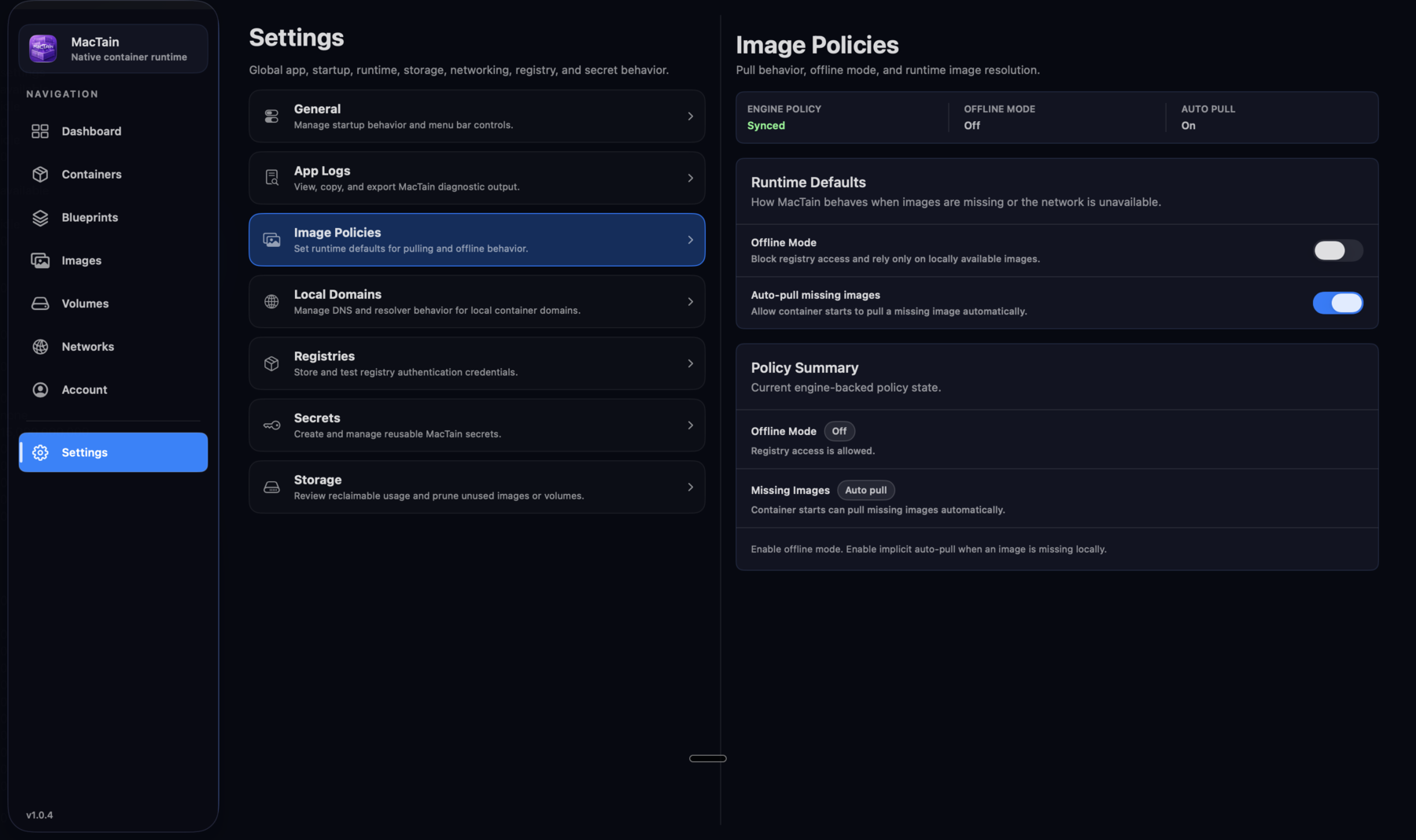Click the ENGINE POLICY label

[784, 109]
